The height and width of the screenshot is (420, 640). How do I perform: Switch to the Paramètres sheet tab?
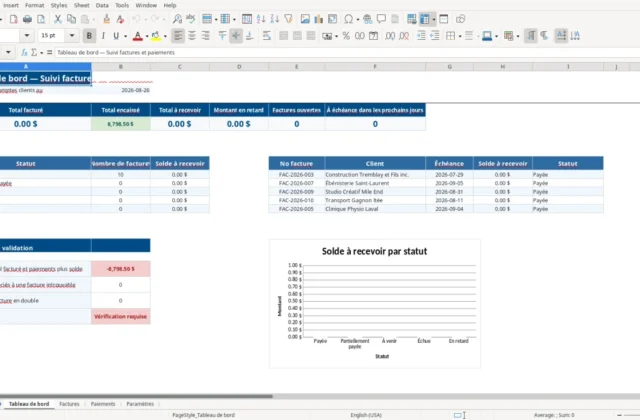tap(140, 404)
